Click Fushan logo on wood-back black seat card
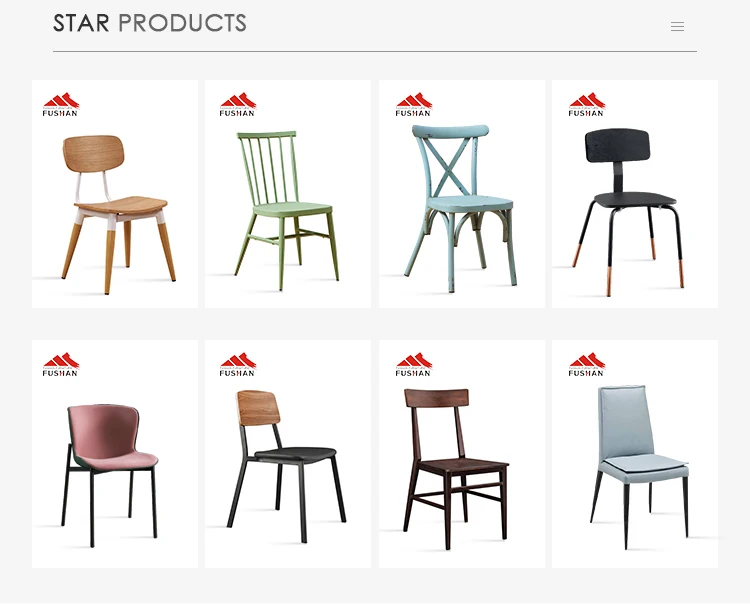The width and height of the screenshot is (750, 604). click(x=238, y=364)
